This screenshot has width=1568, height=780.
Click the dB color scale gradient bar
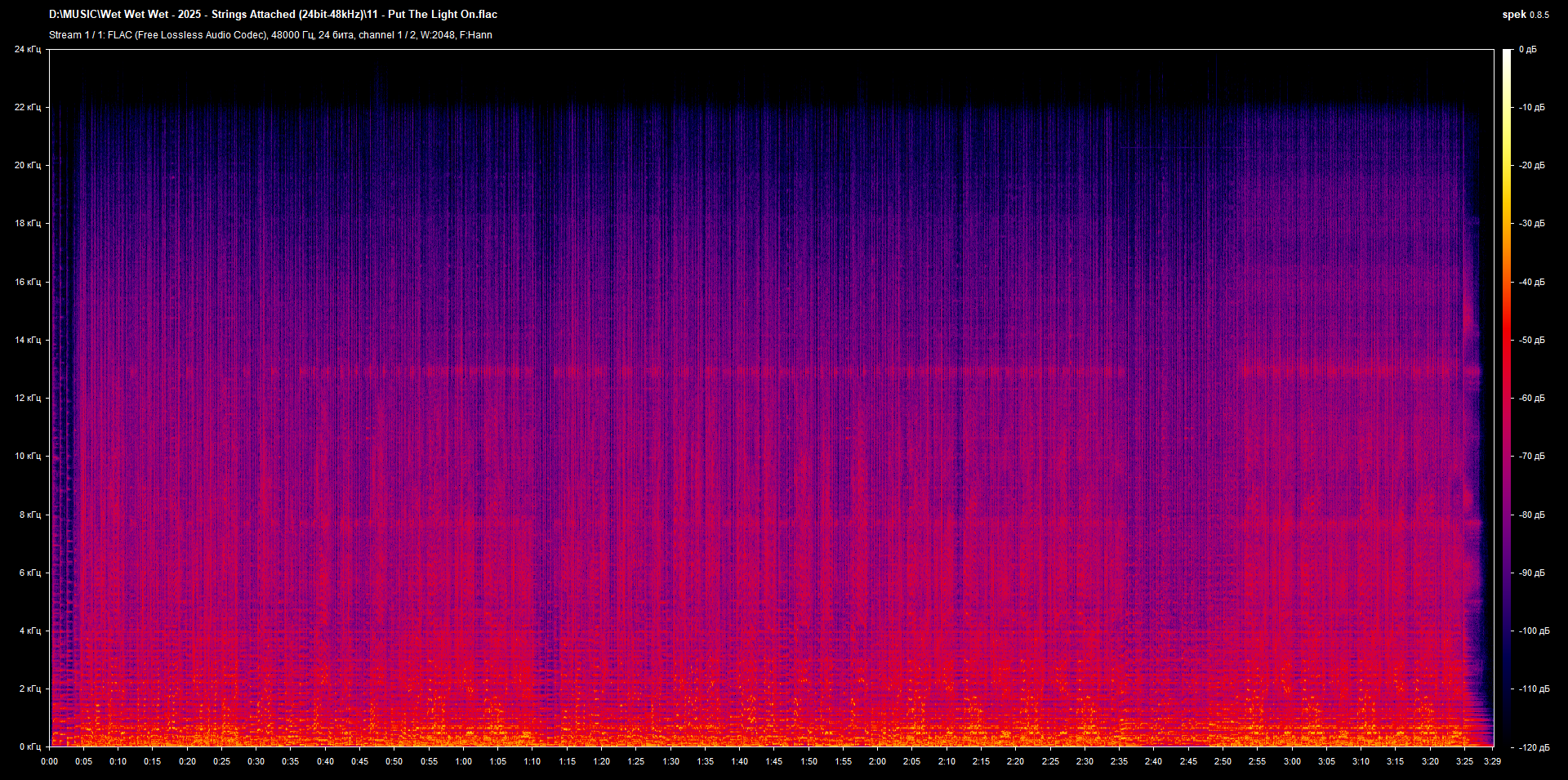click(x=1508, y=398)
